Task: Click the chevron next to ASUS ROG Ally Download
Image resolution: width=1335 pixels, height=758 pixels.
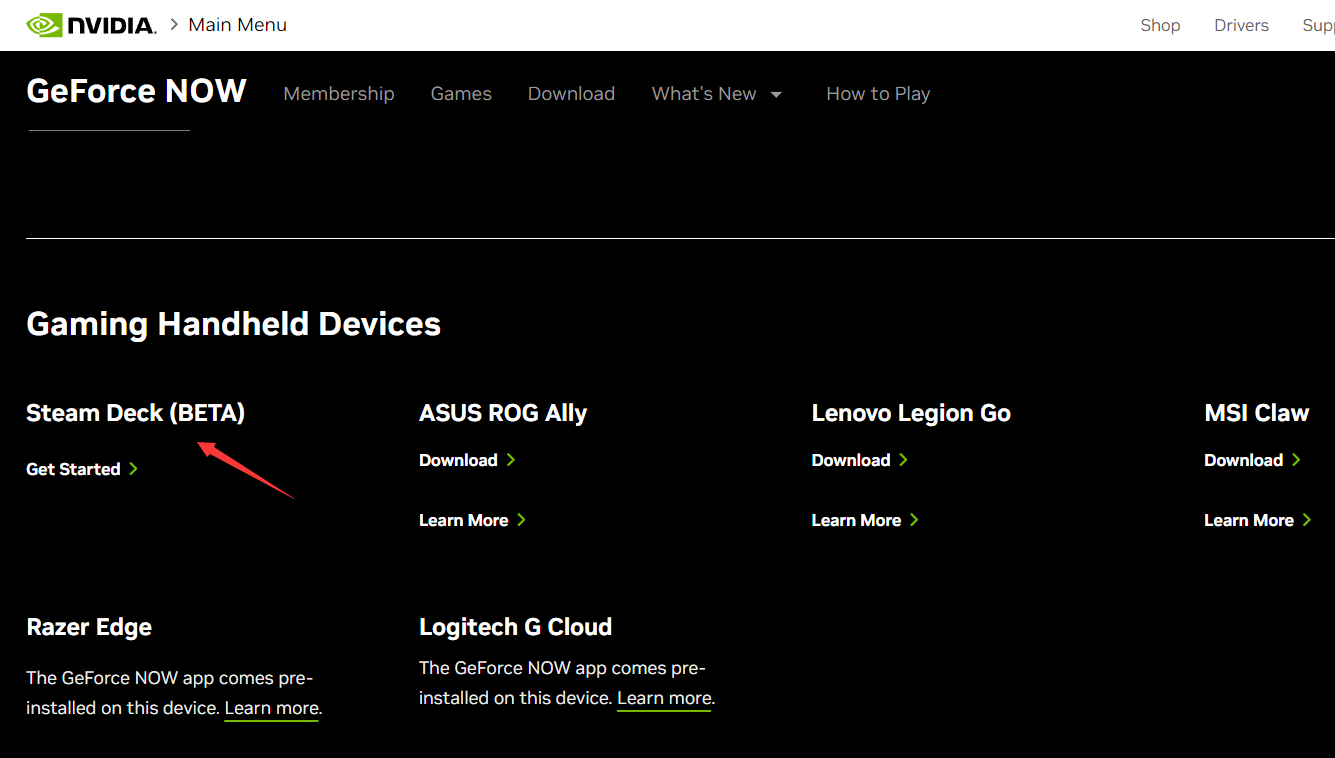Action: pos(511,460)
